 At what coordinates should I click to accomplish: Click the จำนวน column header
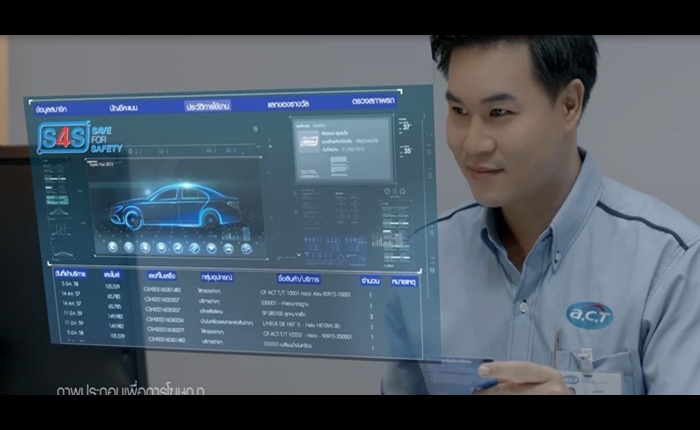click(371, 281)
